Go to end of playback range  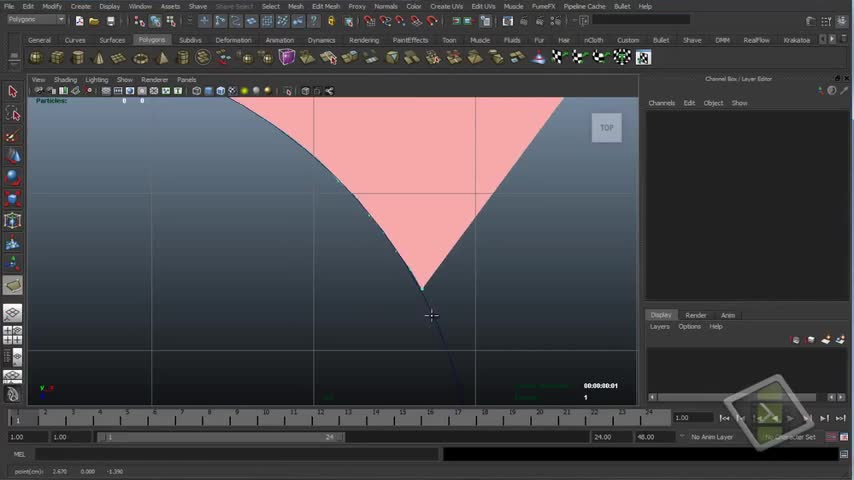point(840,418)
